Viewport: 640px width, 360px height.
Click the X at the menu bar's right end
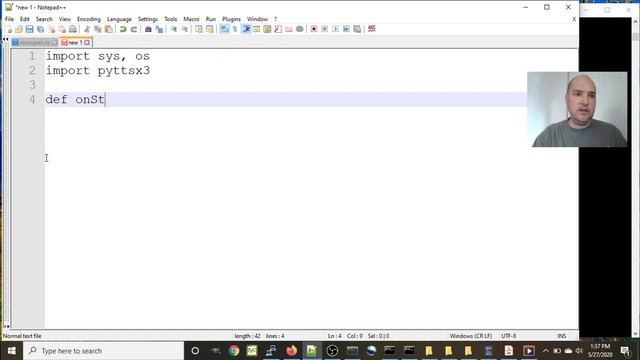[574, 19]
